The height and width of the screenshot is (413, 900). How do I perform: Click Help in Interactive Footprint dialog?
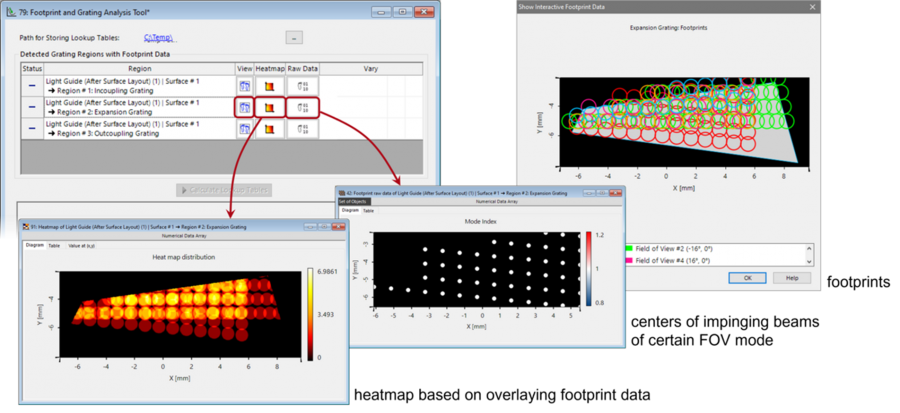click(791, 277)
